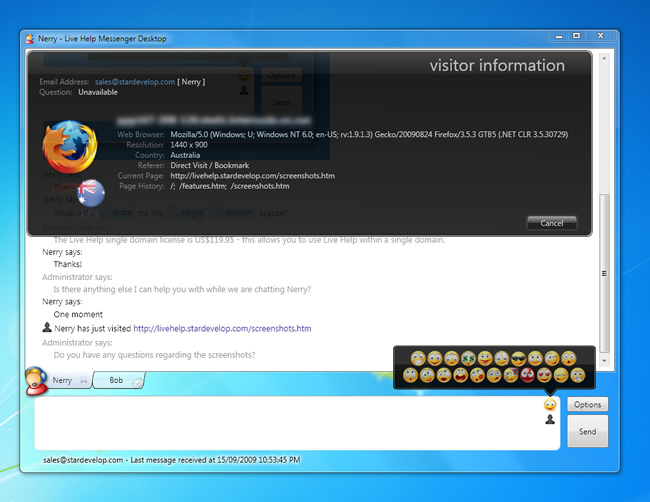Image resolution: width=650 pixels, height=502 pixels.
Task: Insert the sealed-mouth emoticon at row end
Action: (578, 375)
